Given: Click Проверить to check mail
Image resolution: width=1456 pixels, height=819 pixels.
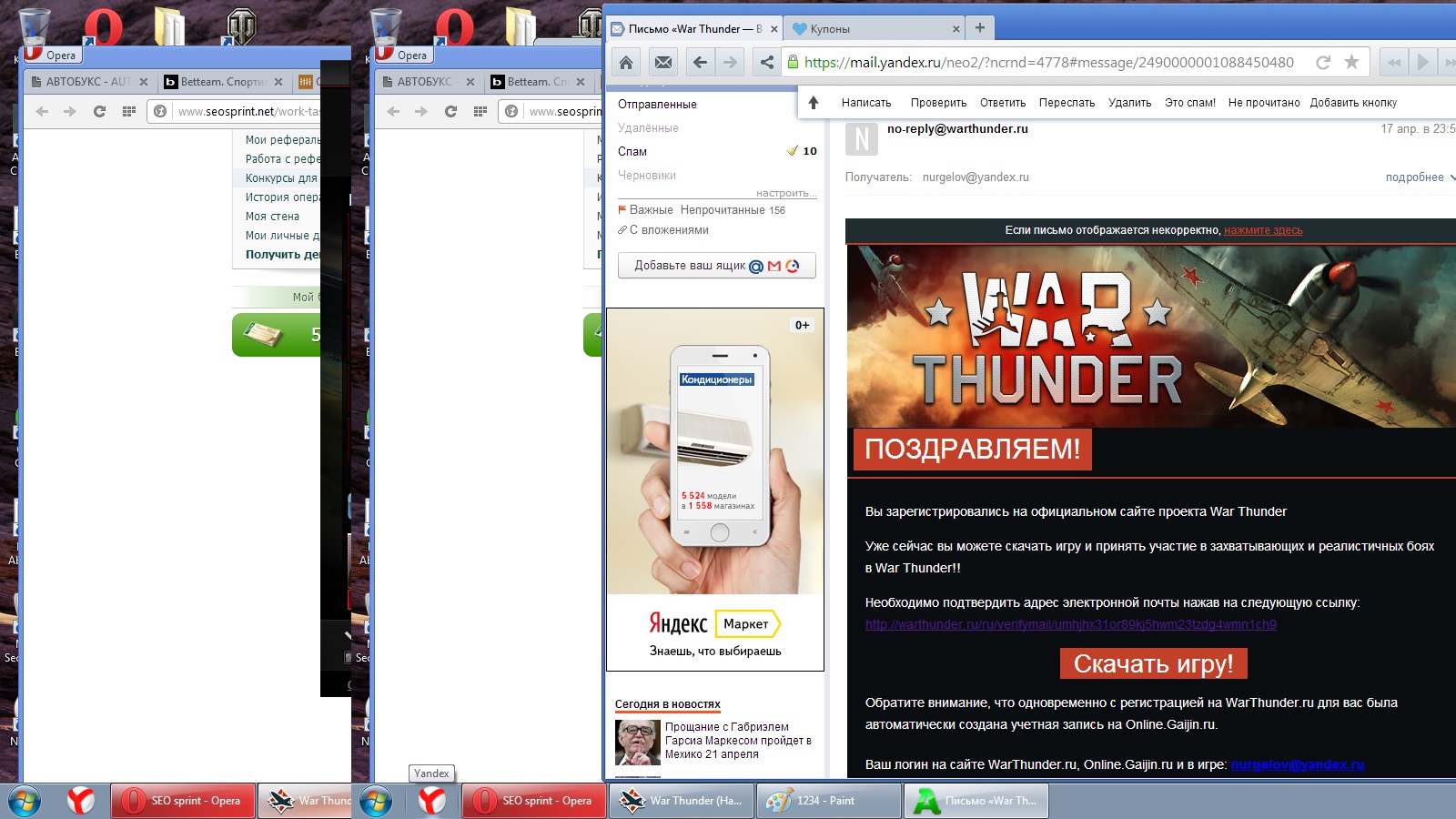Looking at the screenshot, I should click(938, 103).
